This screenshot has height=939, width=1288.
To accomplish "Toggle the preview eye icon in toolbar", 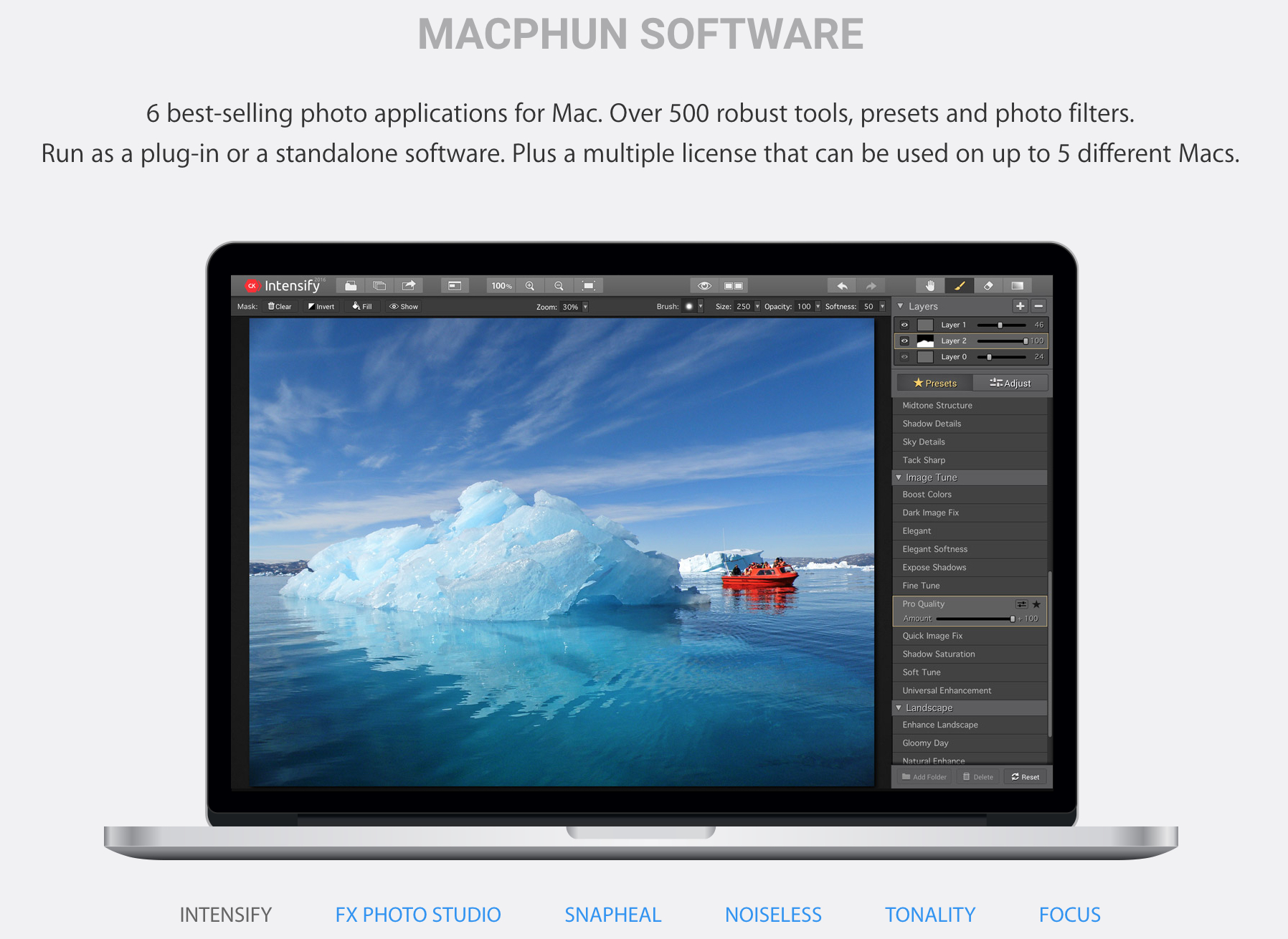I will pos(704,285).
